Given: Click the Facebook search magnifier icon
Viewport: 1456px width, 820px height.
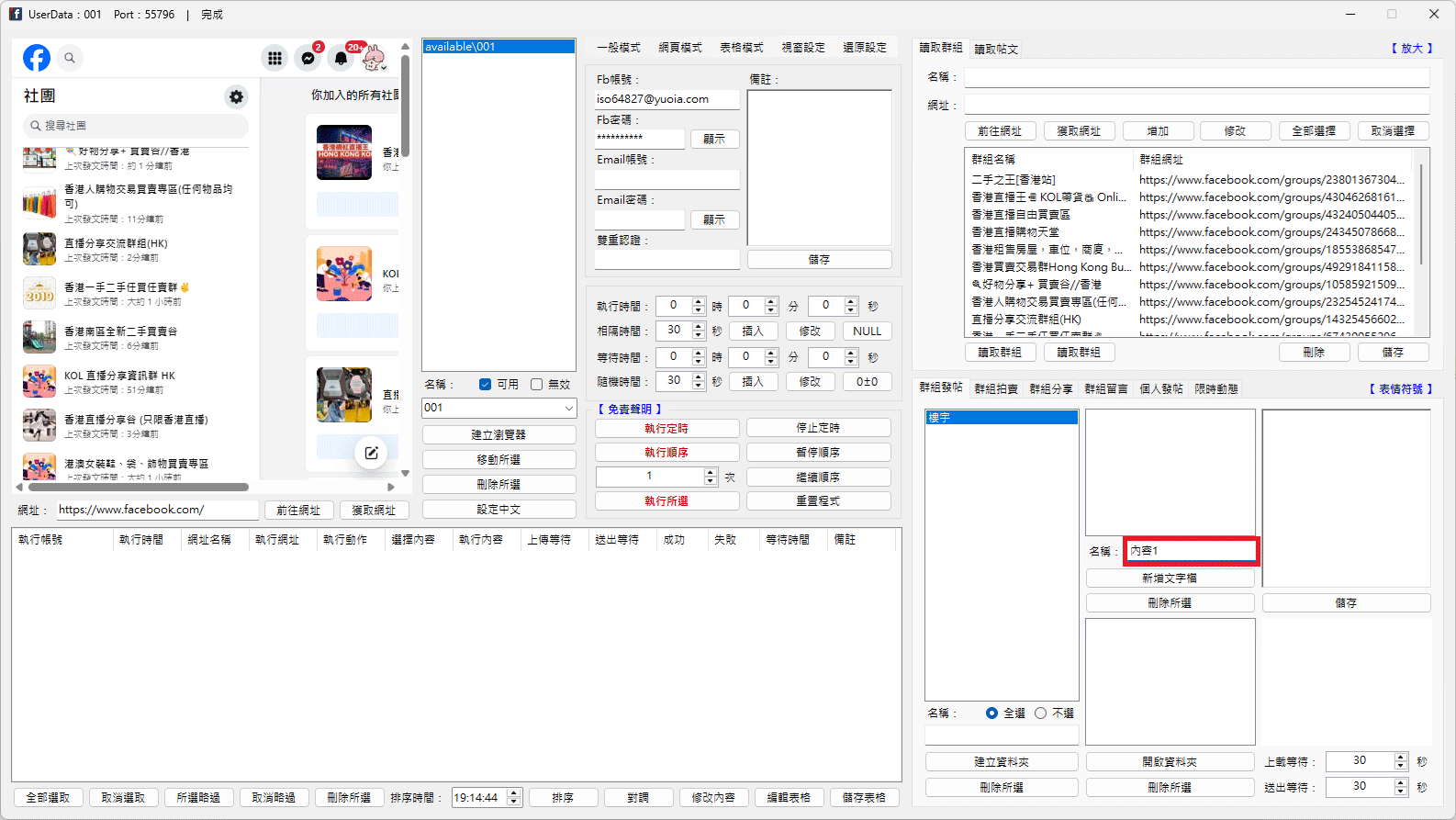Looking at the screenshot, I should pos(70,58).
